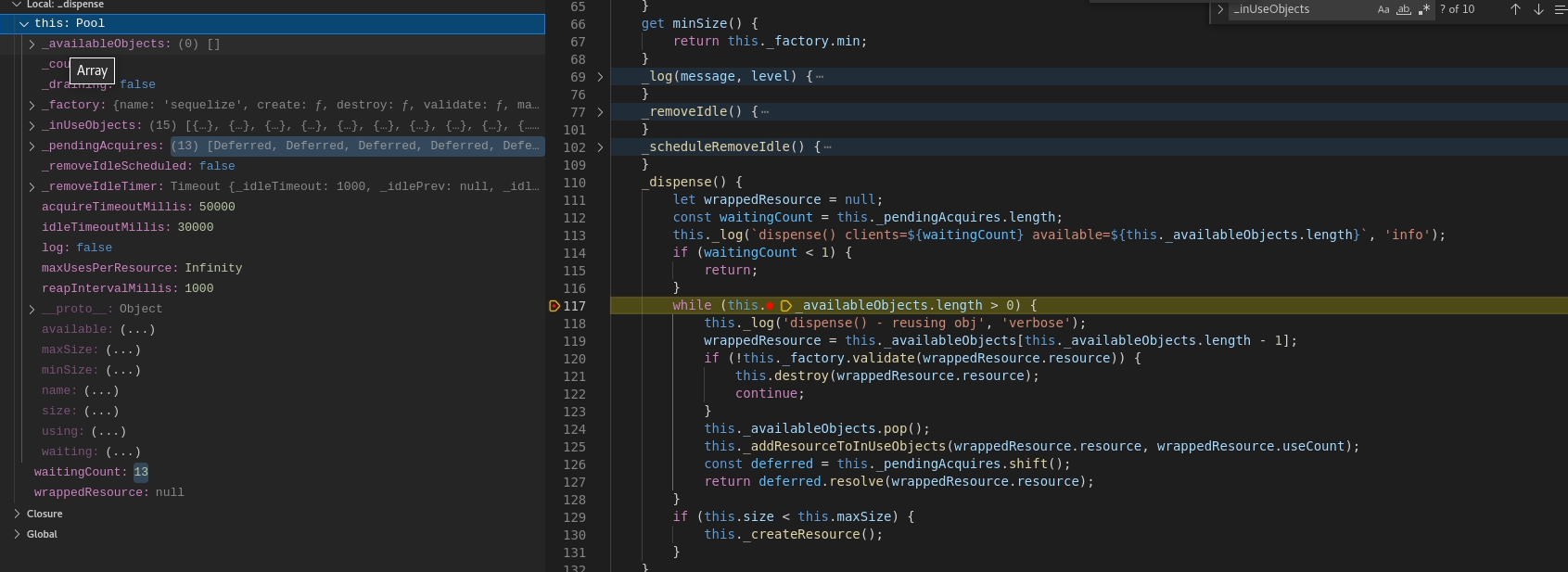Screen dimensions: 1568x572
Task: Select the waitingCount: 13 variable
Action: coord(273,472)
